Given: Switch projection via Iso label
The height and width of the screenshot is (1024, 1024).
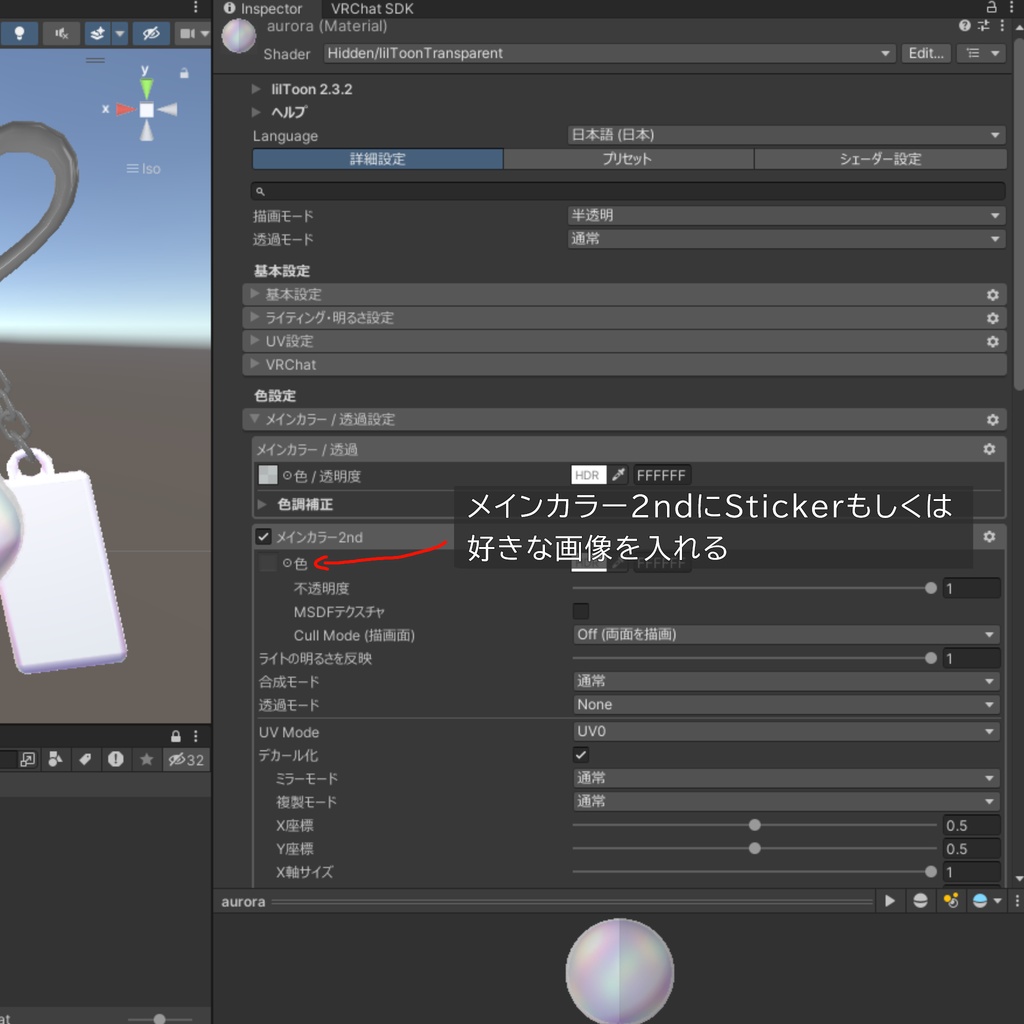Looking at the screenshot, I should [144, 168].
